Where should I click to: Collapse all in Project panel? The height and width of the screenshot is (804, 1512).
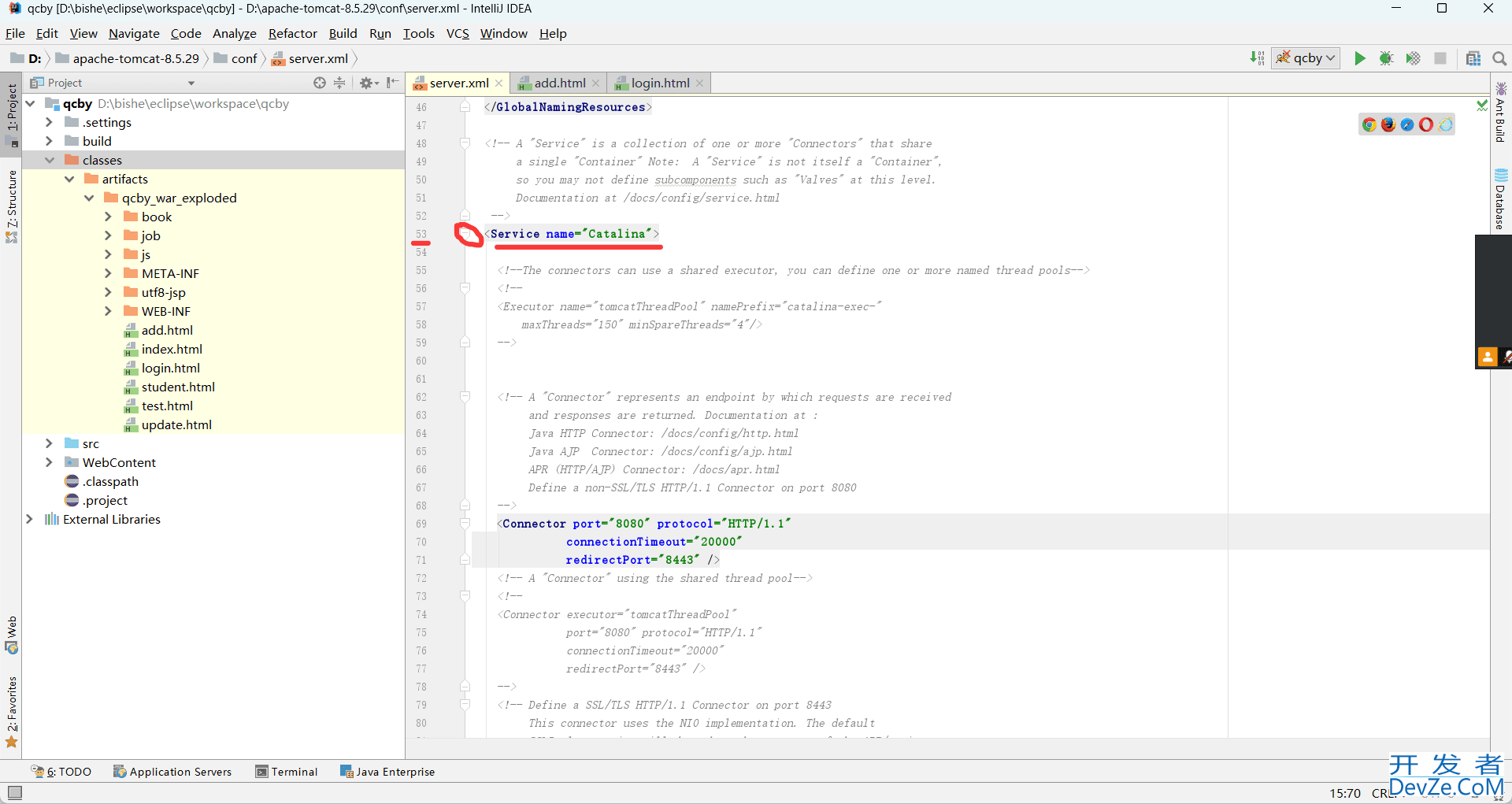pyautogui.click(x=339, y=83)
